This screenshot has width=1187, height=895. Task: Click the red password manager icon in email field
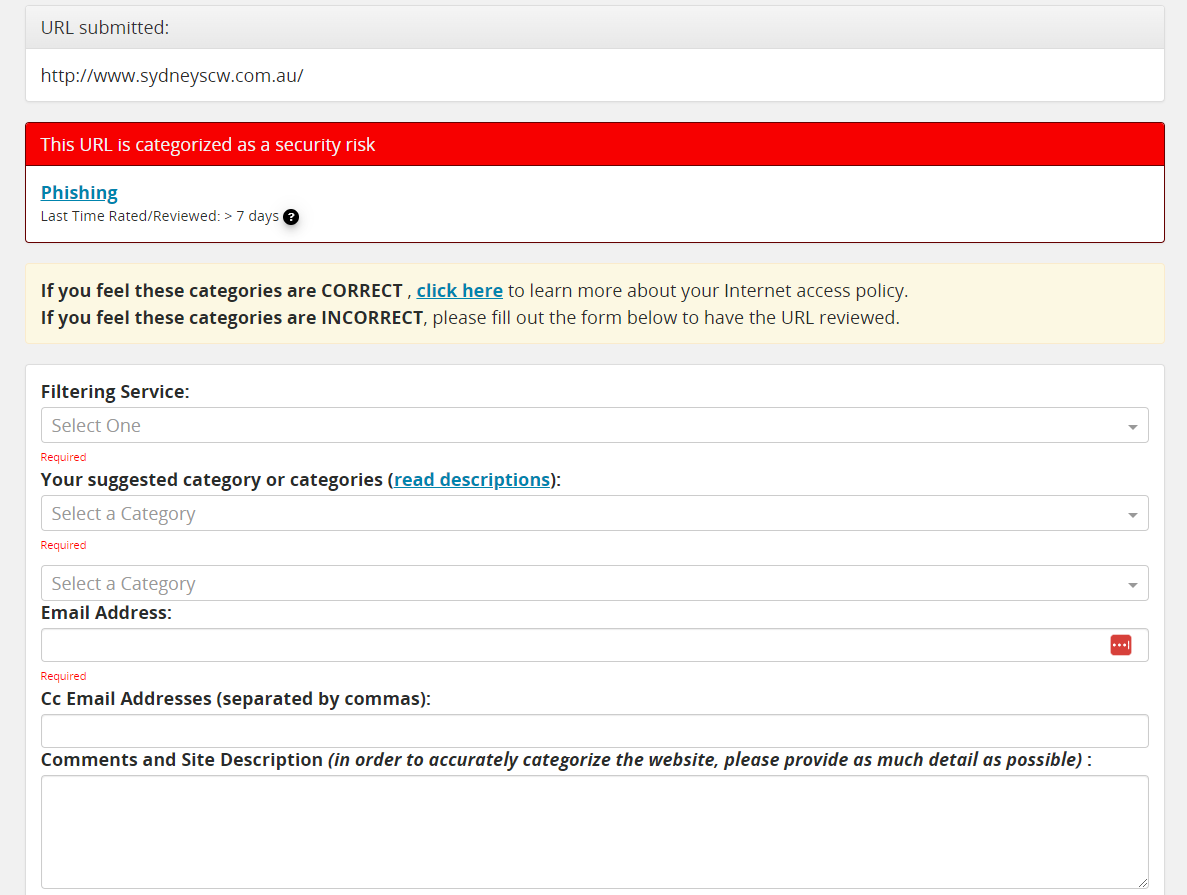pos(1121,645)
